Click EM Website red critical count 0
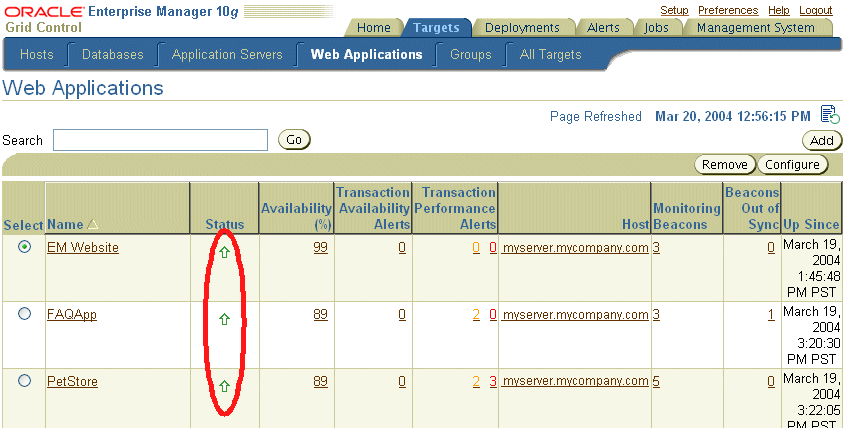The width and height of the screenshot is (852, 428). 493,247
